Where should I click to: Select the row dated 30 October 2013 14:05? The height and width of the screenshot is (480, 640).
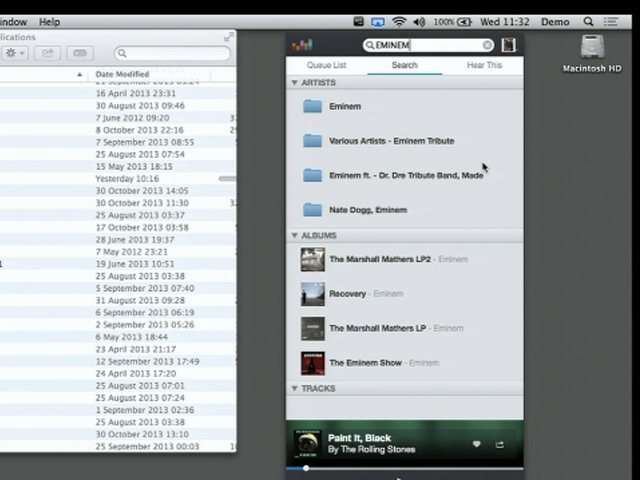[118, 191]
